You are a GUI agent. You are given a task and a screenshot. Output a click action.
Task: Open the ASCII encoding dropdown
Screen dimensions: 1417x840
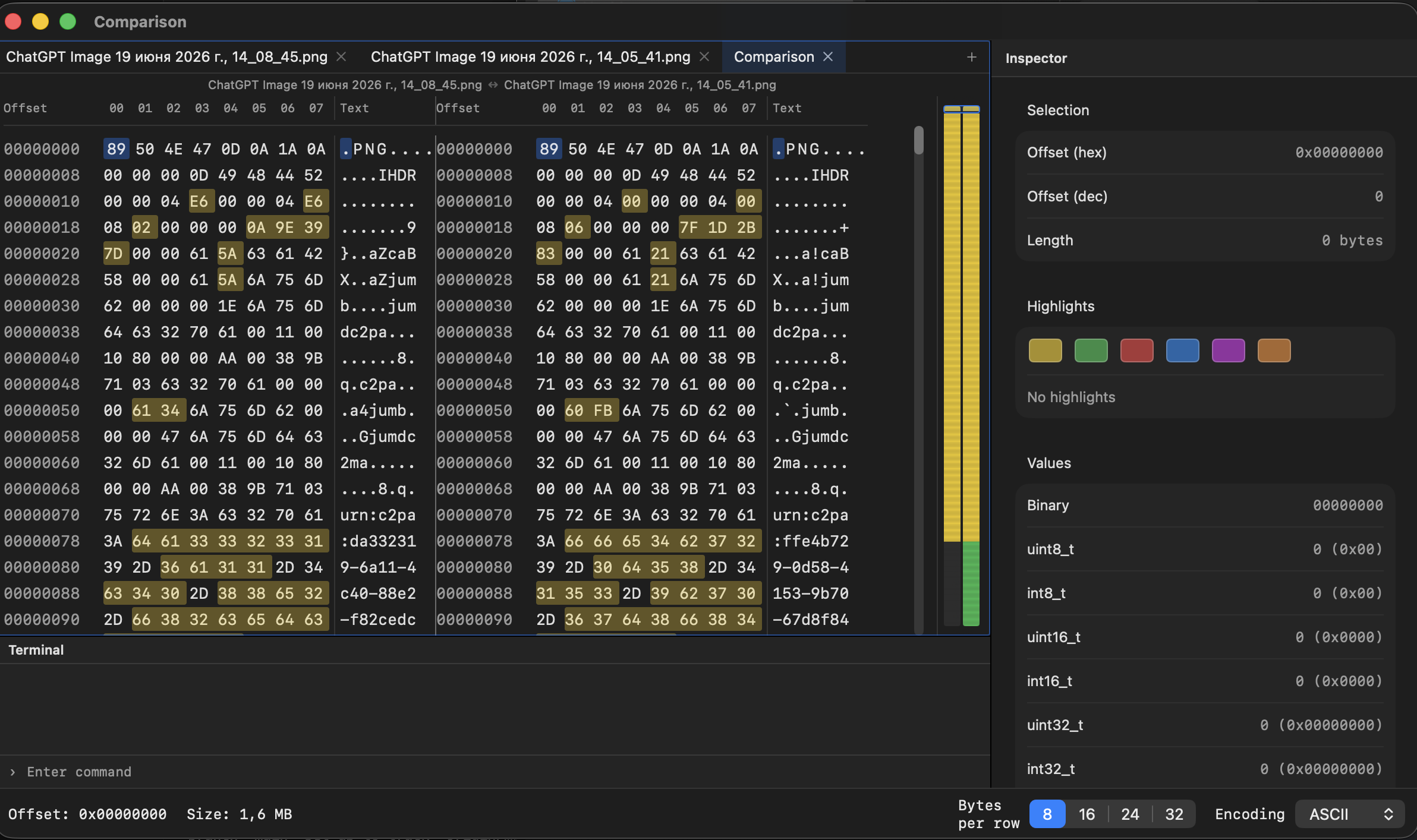click(x=1350, y=814)
